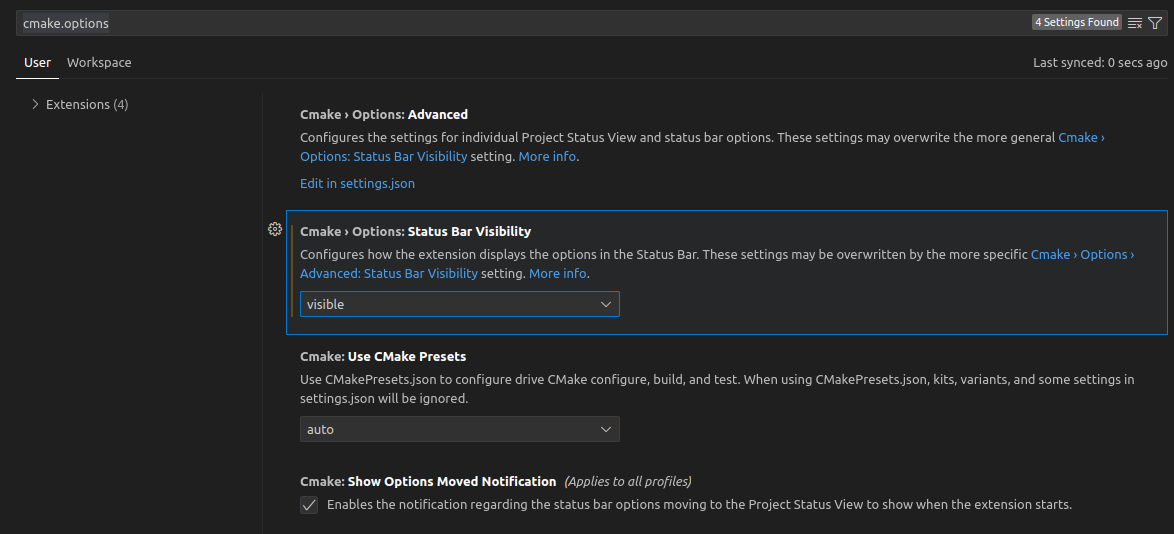
Task: Open the filter settings funnel menu
Action: coord(1155,23)
